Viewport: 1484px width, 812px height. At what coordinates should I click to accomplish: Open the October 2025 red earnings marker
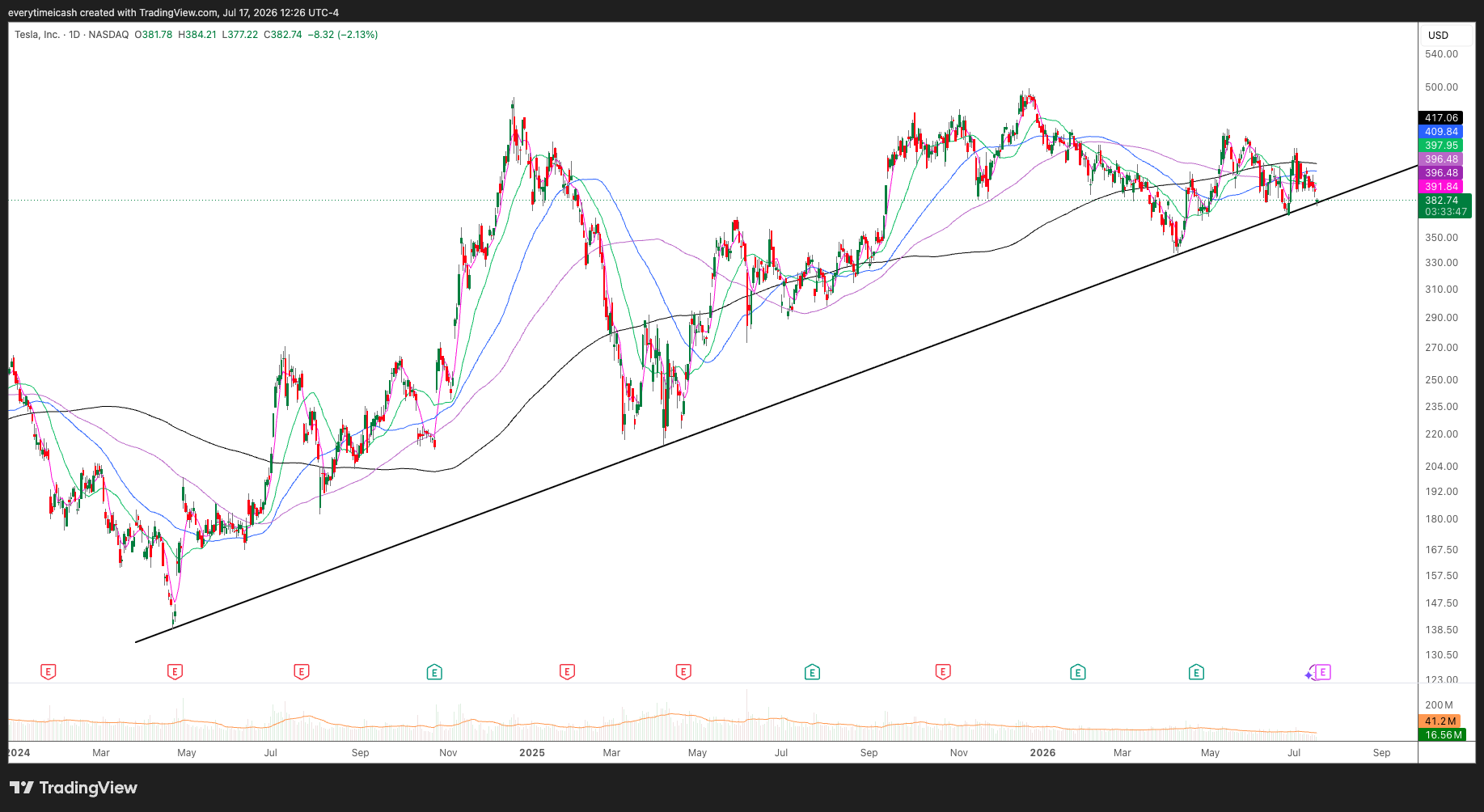point(942,671)
